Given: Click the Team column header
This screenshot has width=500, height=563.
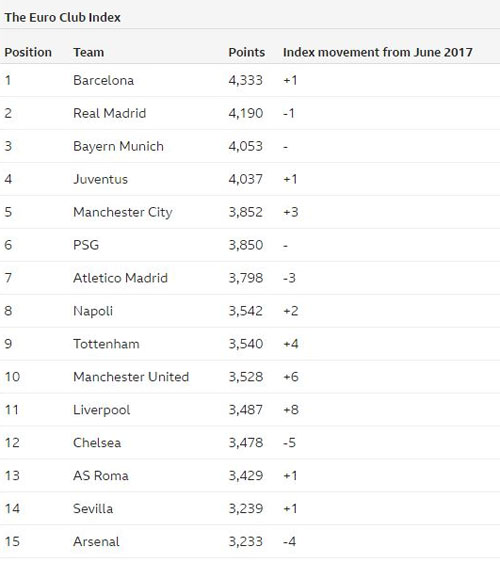Looking at the screenshot, I should click(89, 52).
